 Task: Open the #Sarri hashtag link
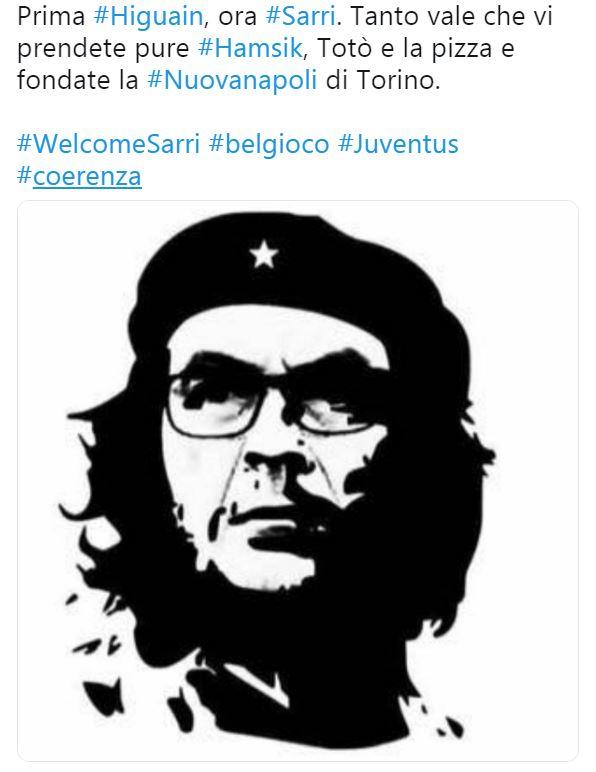click(x=301, y=16)
